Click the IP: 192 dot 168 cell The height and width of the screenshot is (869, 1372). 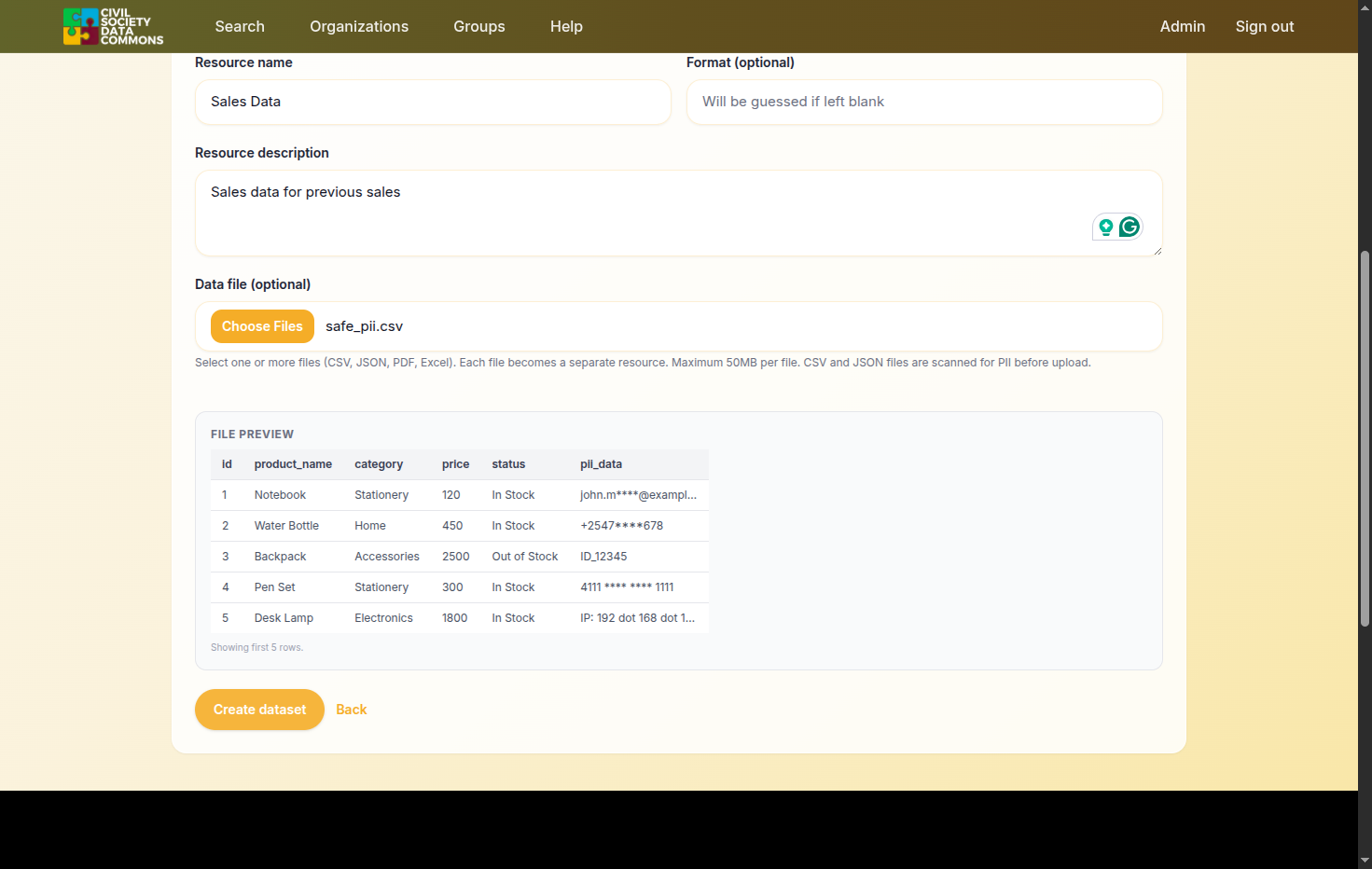tap(637, 618)
